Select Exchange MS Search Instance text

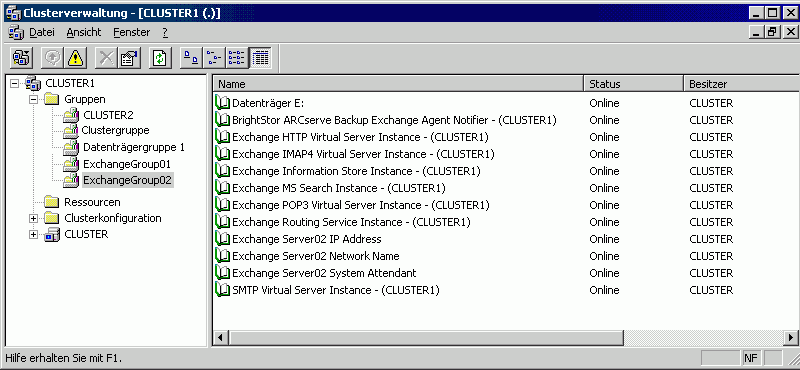pos(339,188)
